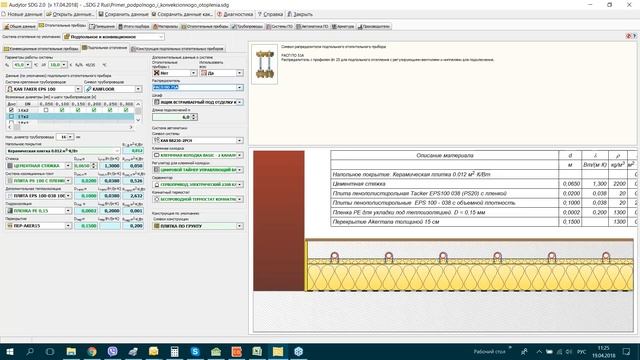640x360 pixels.
Task: Click the diameters list vertical scrollbar
Action: click(x=138, y=112)
